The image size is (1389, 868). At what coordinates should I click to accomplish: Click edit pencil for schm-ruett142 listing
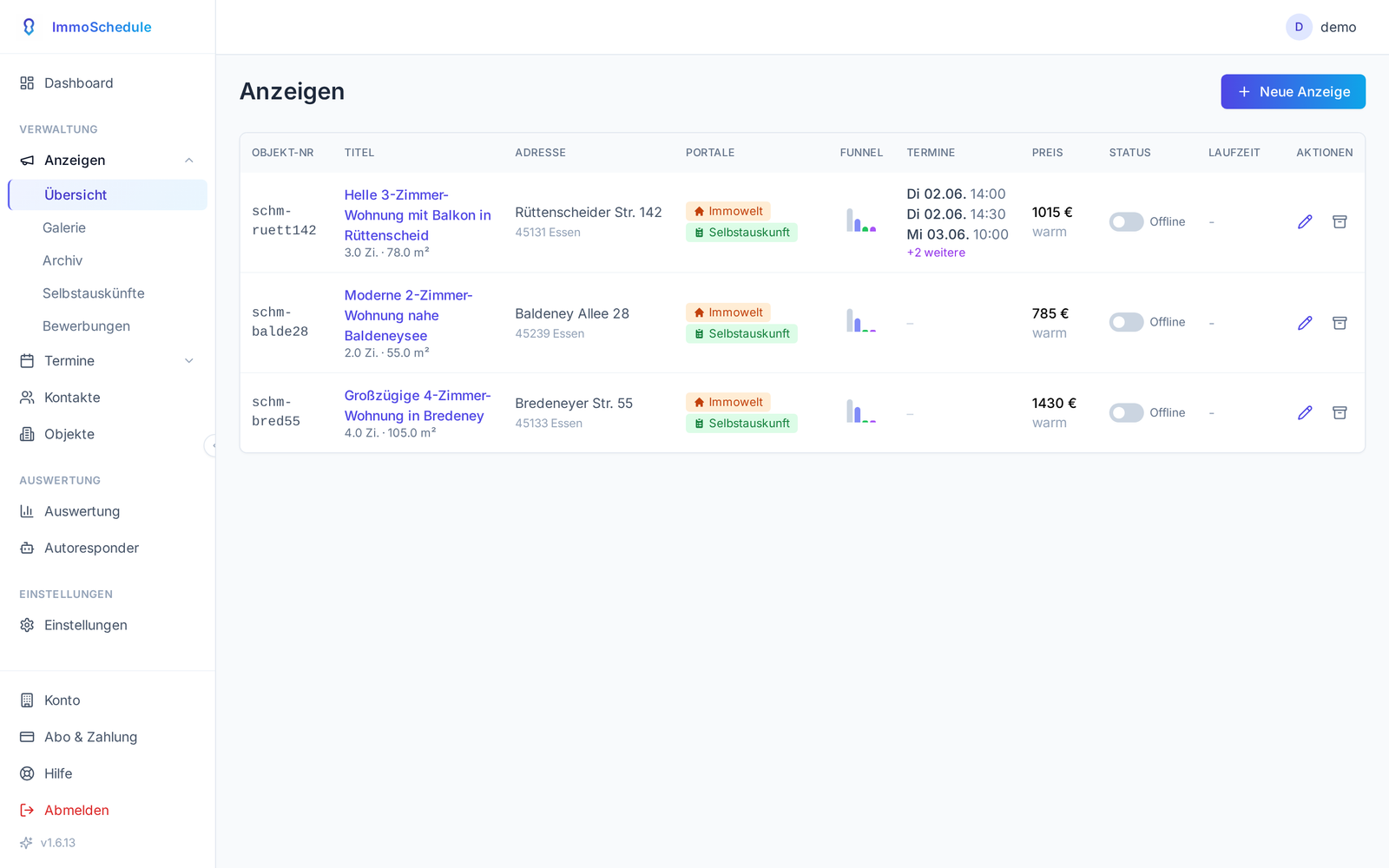click(1305, 222)
